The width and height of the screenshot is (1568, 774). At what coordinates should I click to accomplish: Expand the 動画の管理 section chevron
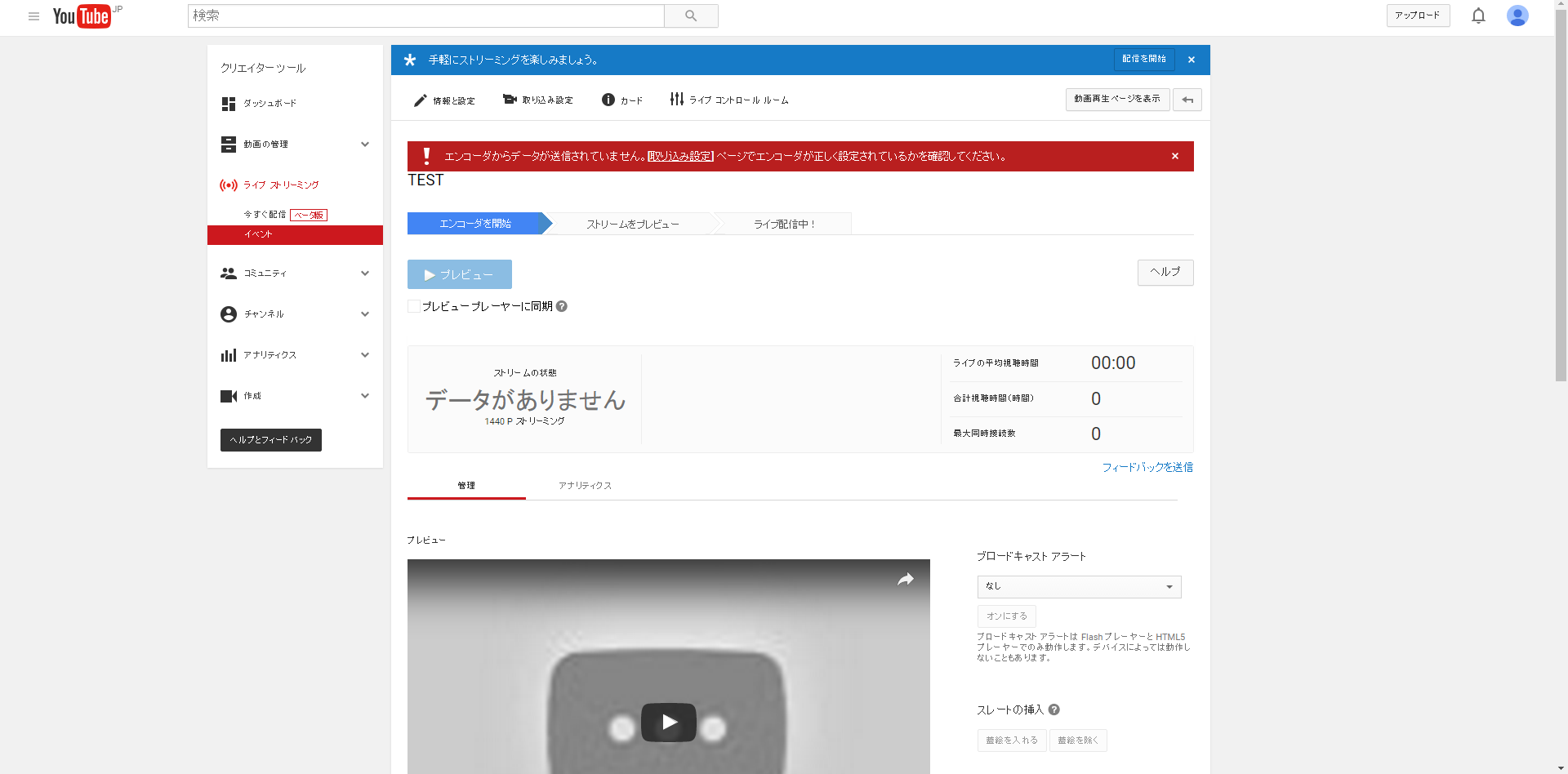[365, 145]
